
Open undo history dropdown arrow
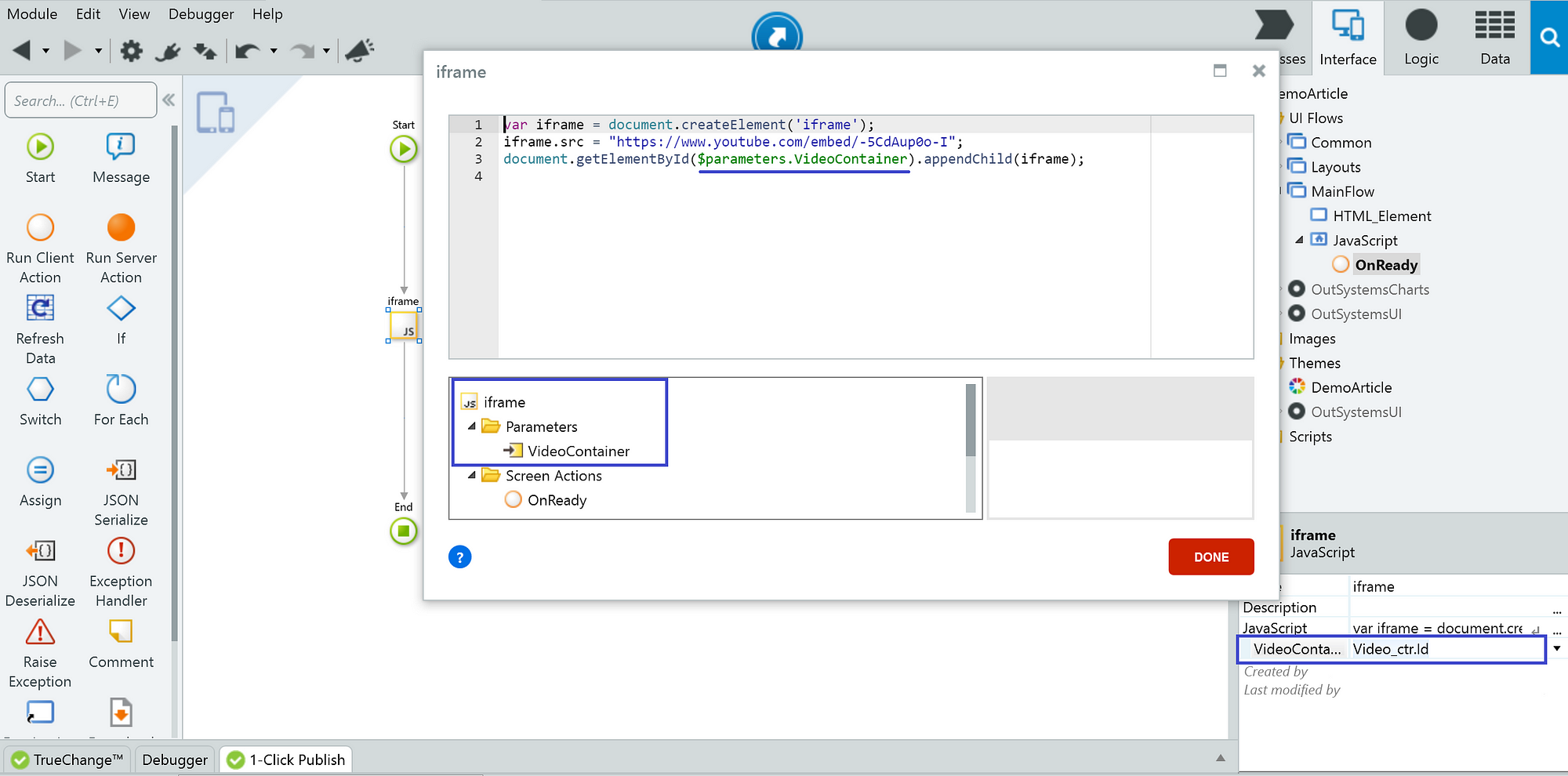click(273, 51)
